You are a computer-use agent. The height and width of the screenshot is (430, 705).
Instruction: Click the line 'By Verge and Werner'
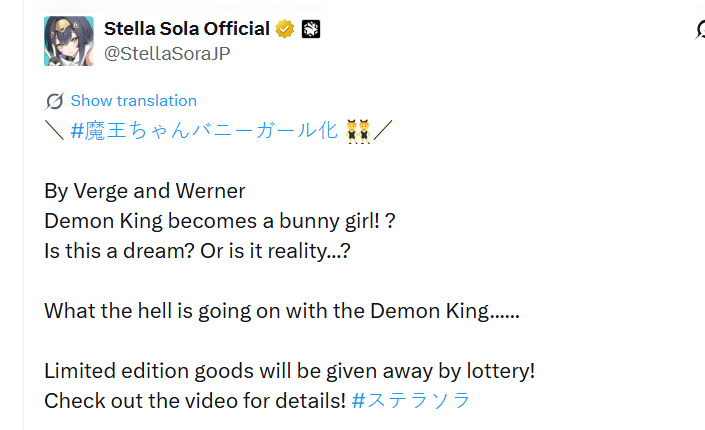click(145, 191)
